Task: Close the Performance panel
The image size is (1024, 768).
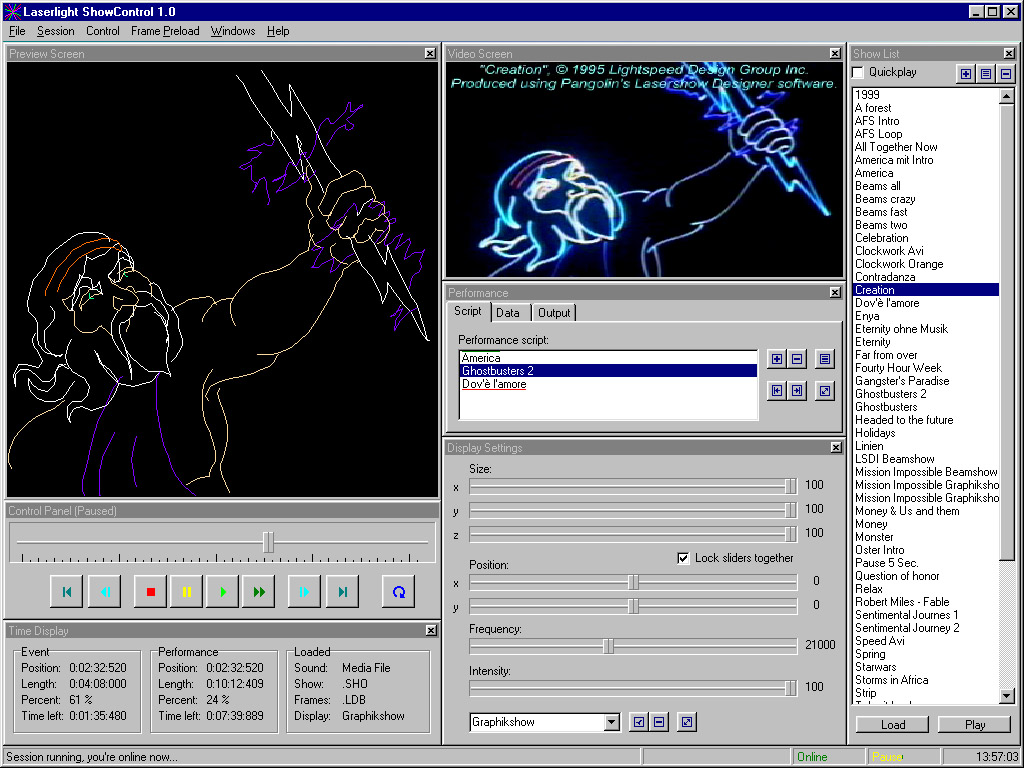Action: (835, 293)
